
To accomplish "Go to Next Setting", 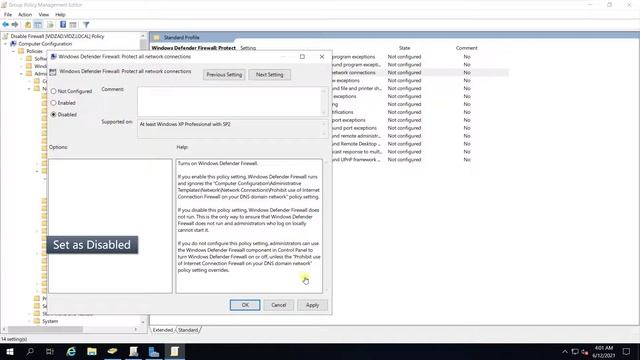I will 269,75.
